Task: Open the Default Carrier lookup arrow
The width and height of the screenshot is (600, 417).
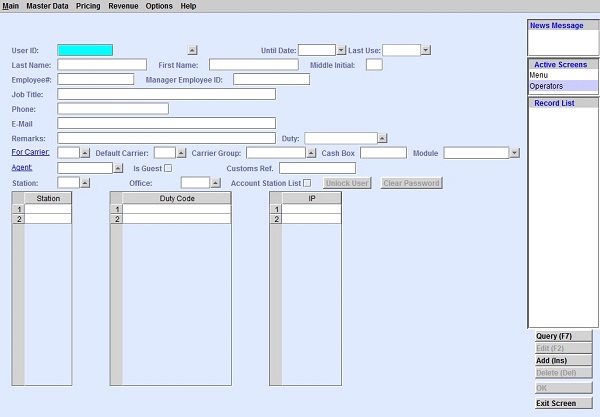Action: tap(181, 153)
